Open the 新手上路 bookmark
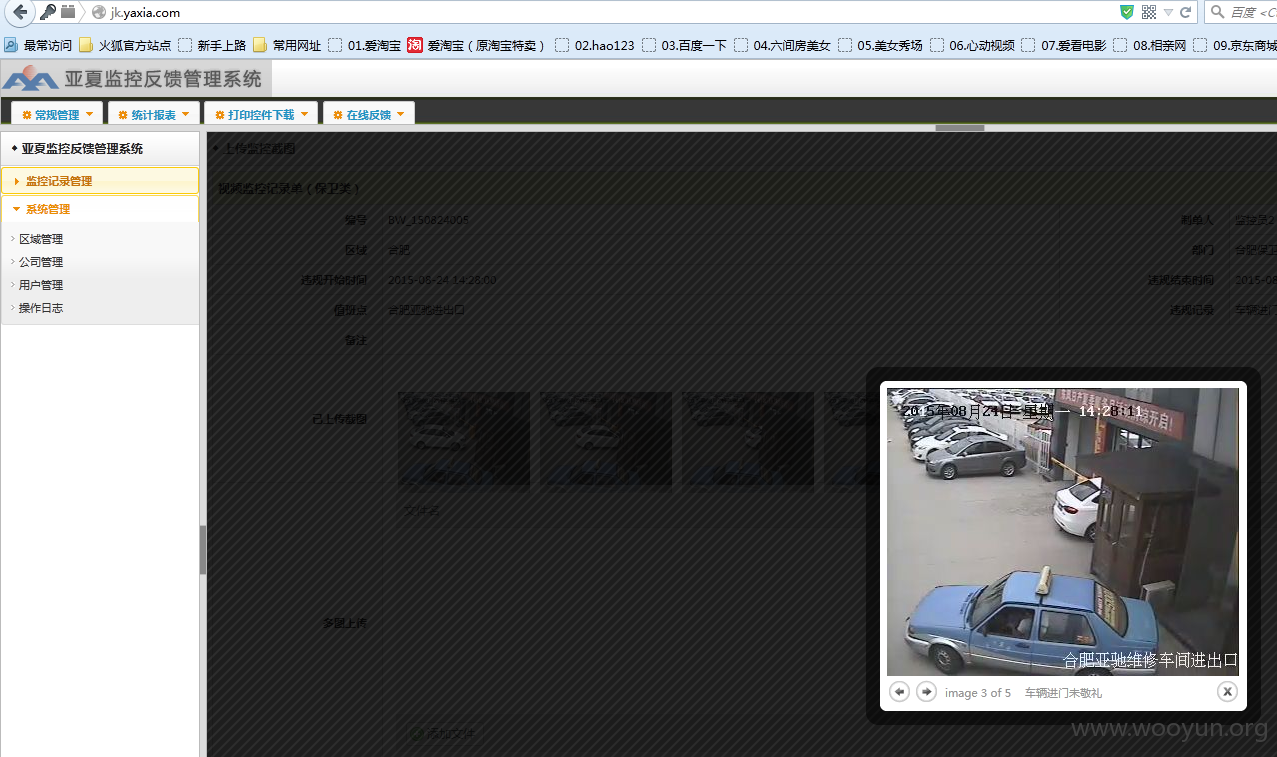Image resolution: width=1277 pixels, height=757 pixels. click(x=212, y=45)
